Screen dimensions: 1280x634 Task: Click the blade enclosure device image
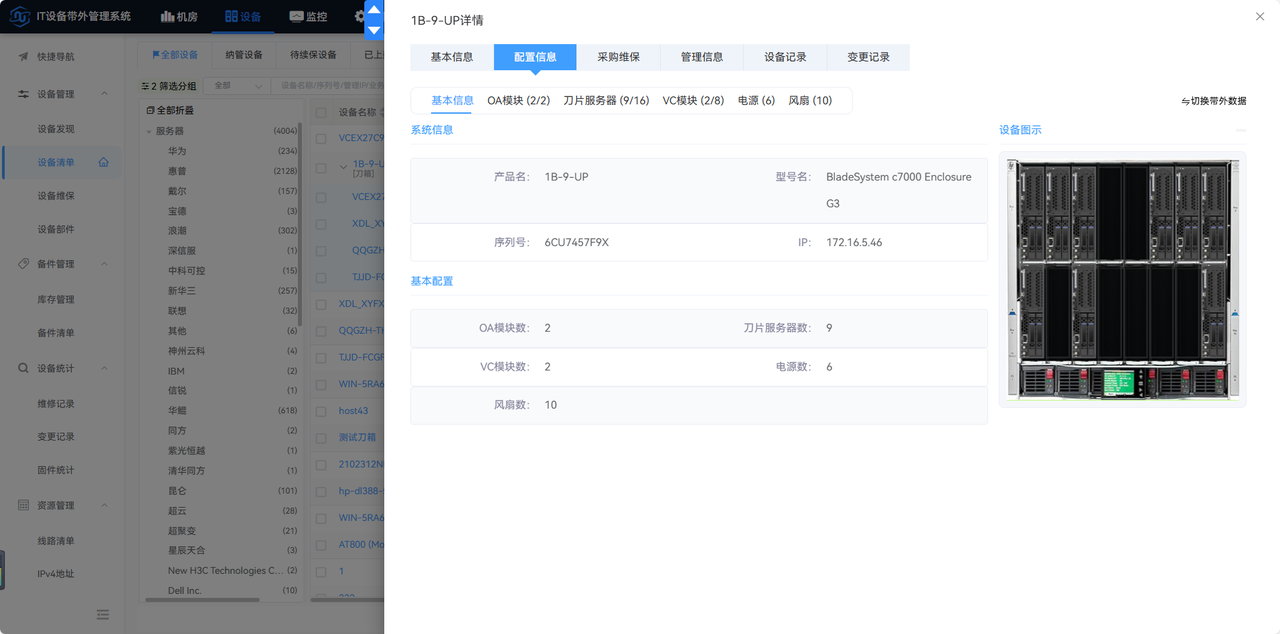1122,279
